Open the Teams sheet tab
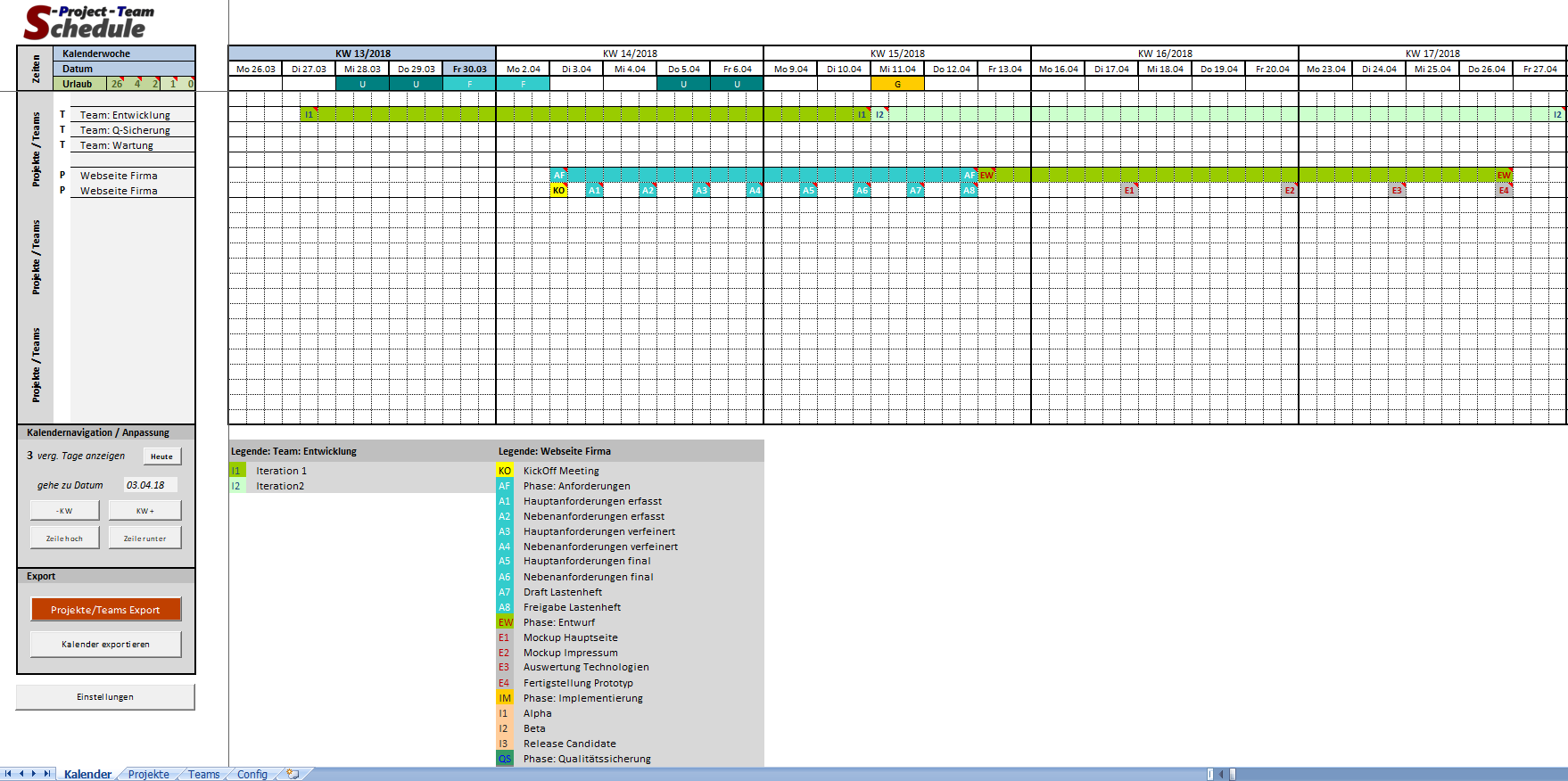 (203, 774)
